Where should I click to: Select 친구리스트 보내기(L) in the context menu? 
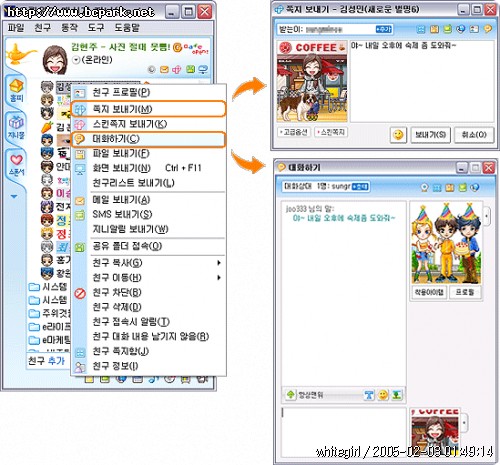148,183
